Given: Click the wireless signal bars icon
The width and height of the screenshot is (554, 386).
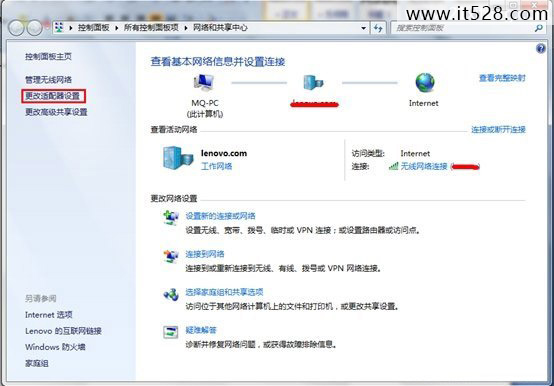Looking at the screenshot, I should (393, 166).
